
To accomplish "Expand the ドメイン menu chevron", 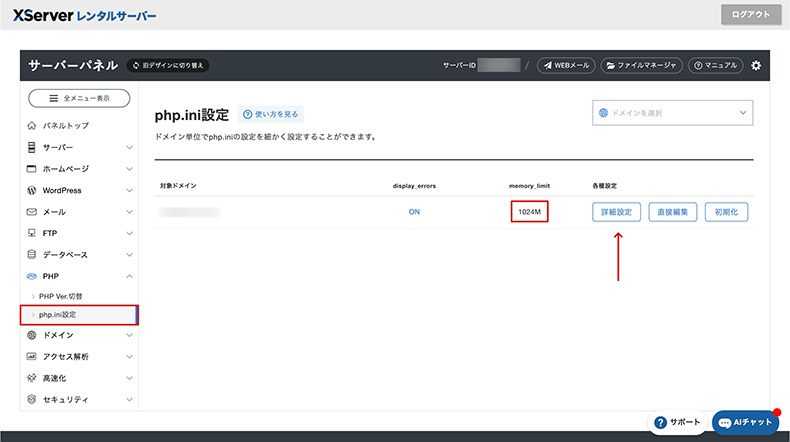I will click(x=129, y=335).
